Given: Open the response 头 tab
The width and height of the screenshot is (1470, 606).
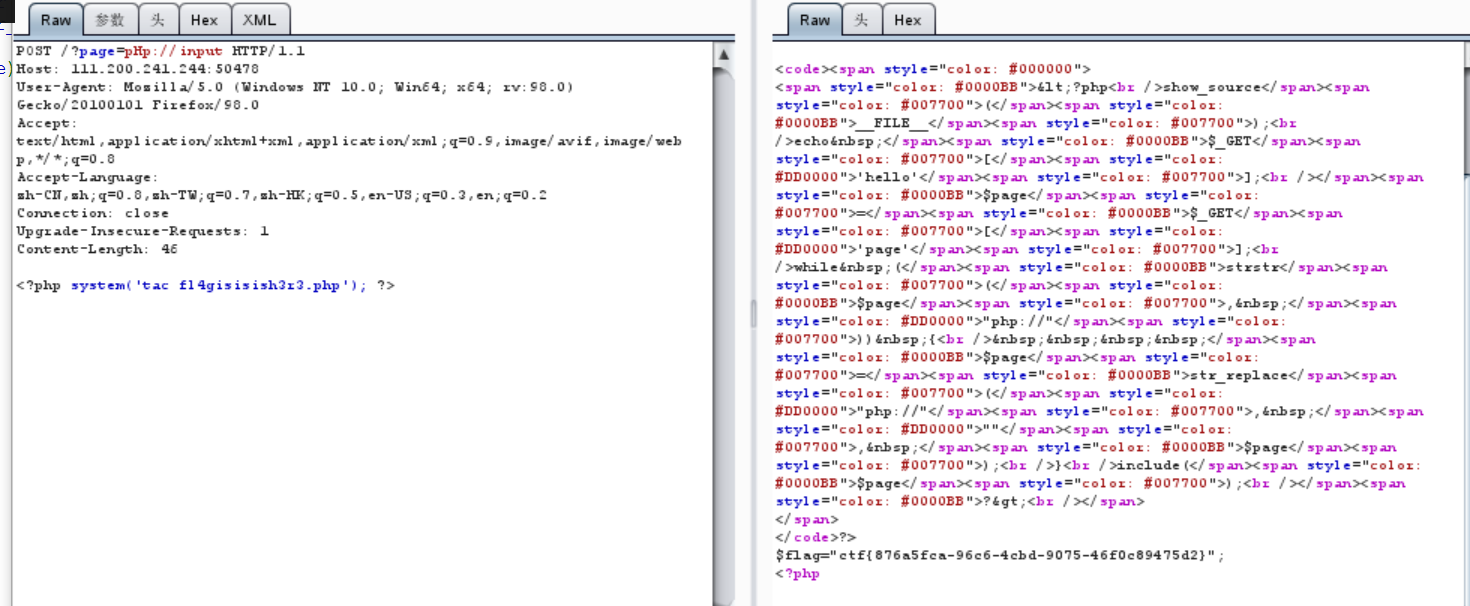Looking at the screenshot, I should tap(861, 19).
